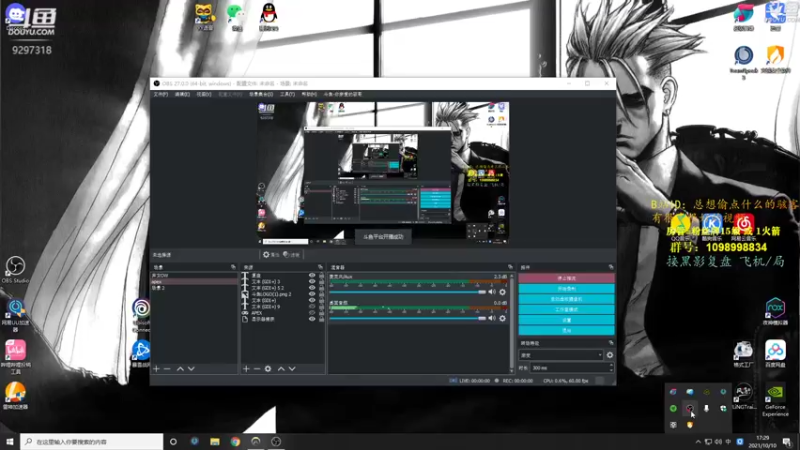Click the green circle icon in tray popup
Viewport: 800px width, 450px height.
673,408
